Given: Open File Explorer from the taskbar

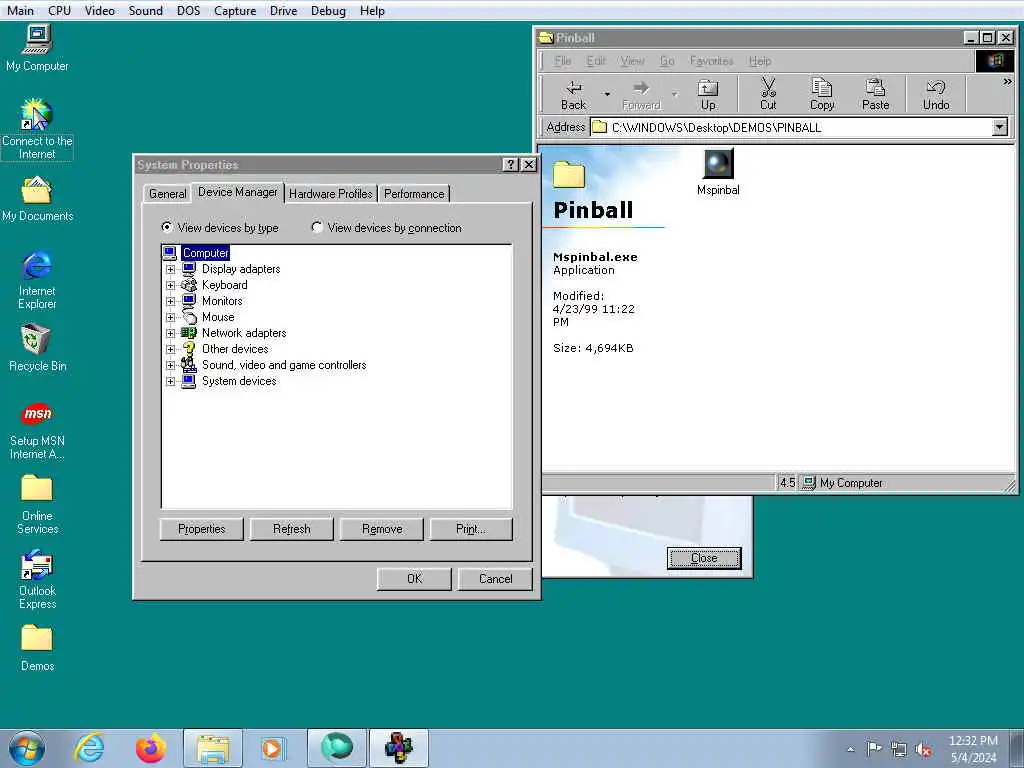Looking at the screenshot, I should coord(213,748).
